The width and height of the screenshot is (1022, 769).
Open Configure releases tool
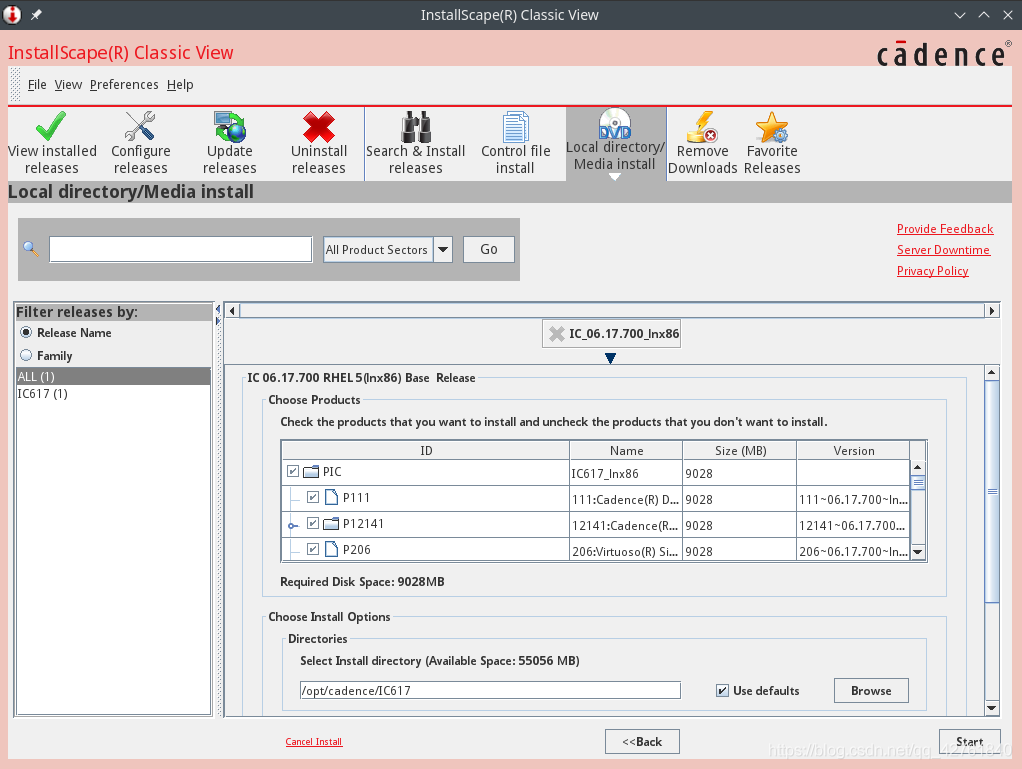click(x=141, y=143)
